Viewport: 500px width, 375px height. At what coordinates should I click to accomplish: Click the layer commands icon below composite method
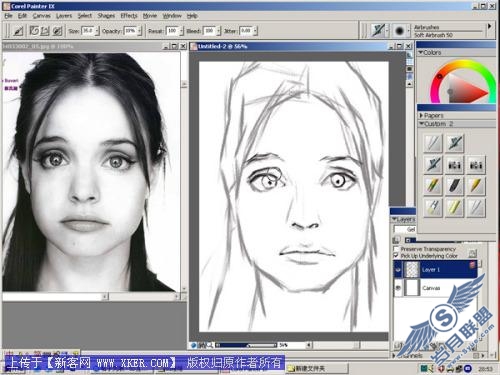396,240
